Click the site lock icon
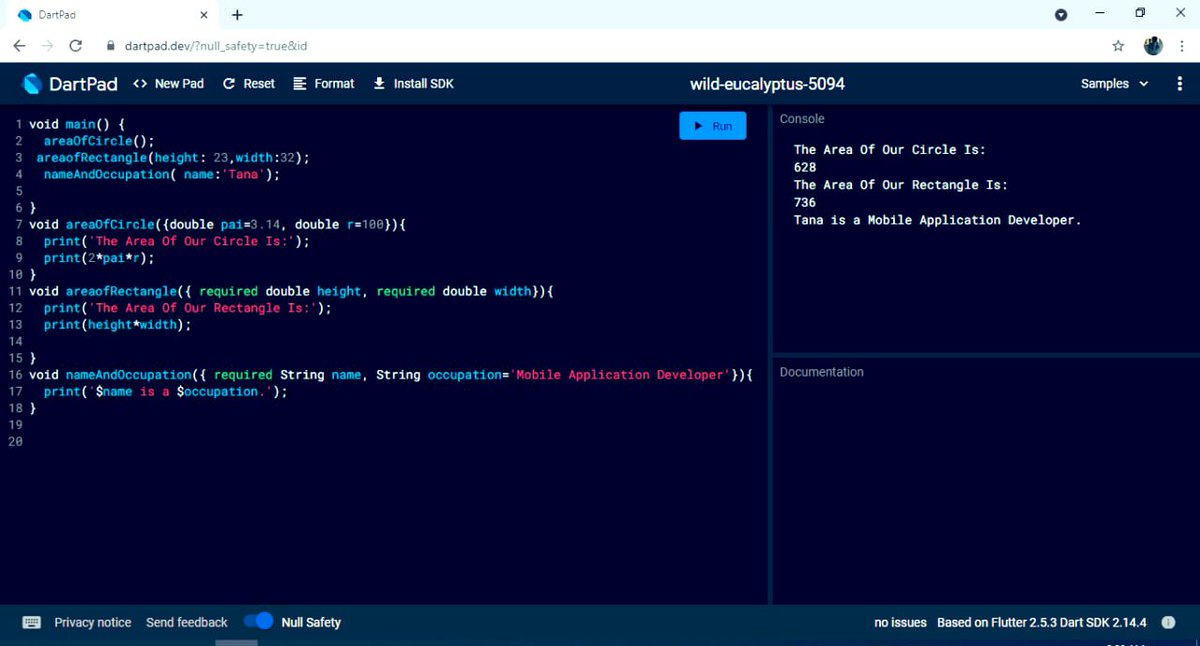Screen dimensions: 1200x646 110,46
